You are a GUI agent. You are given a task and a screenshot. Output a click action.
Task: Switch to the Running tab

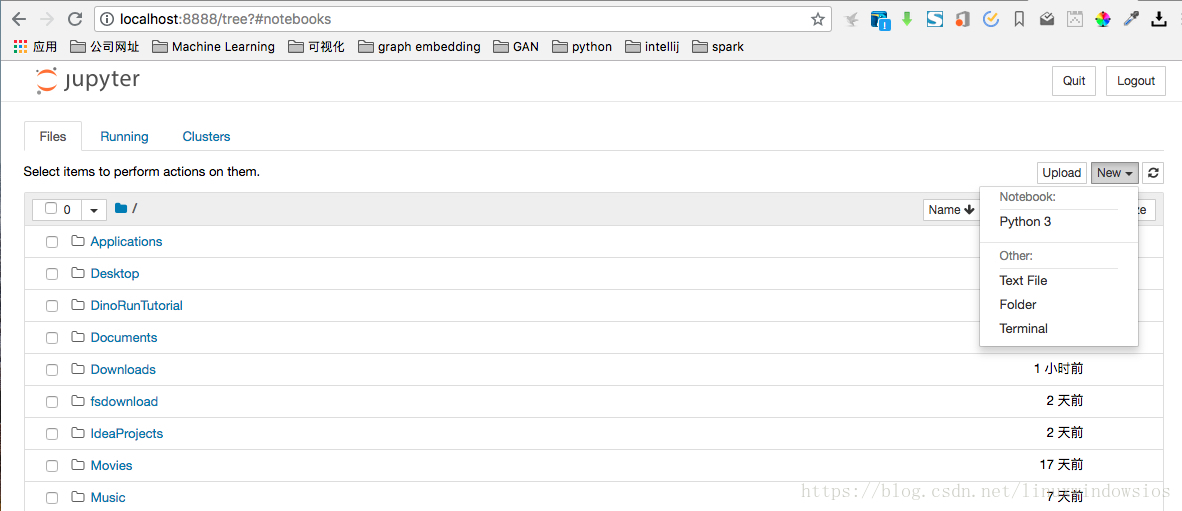coord(124,136)
